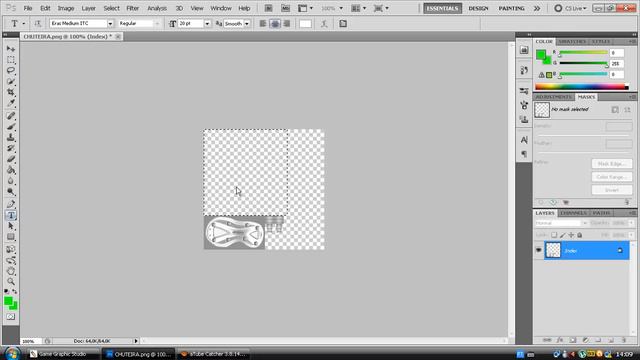
Task: Open the Type tool preset picker arrow
Action: point(23,24)
